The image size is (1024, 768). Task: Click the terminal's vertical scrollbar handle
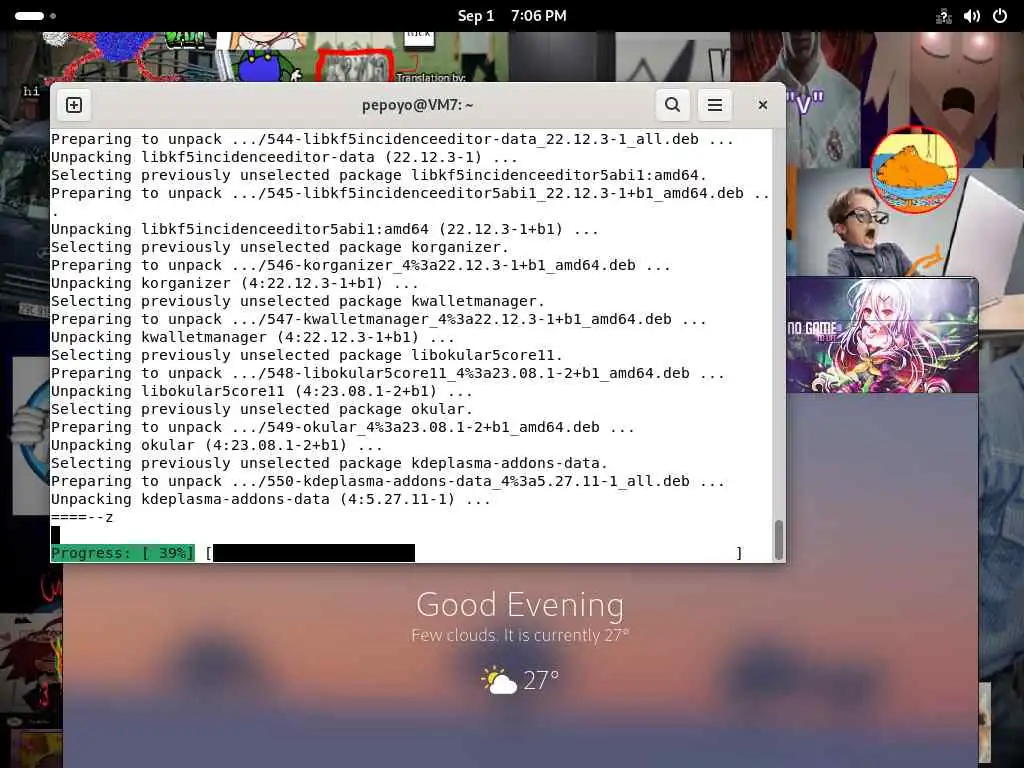pyautogui.click(x=778, y=539)
